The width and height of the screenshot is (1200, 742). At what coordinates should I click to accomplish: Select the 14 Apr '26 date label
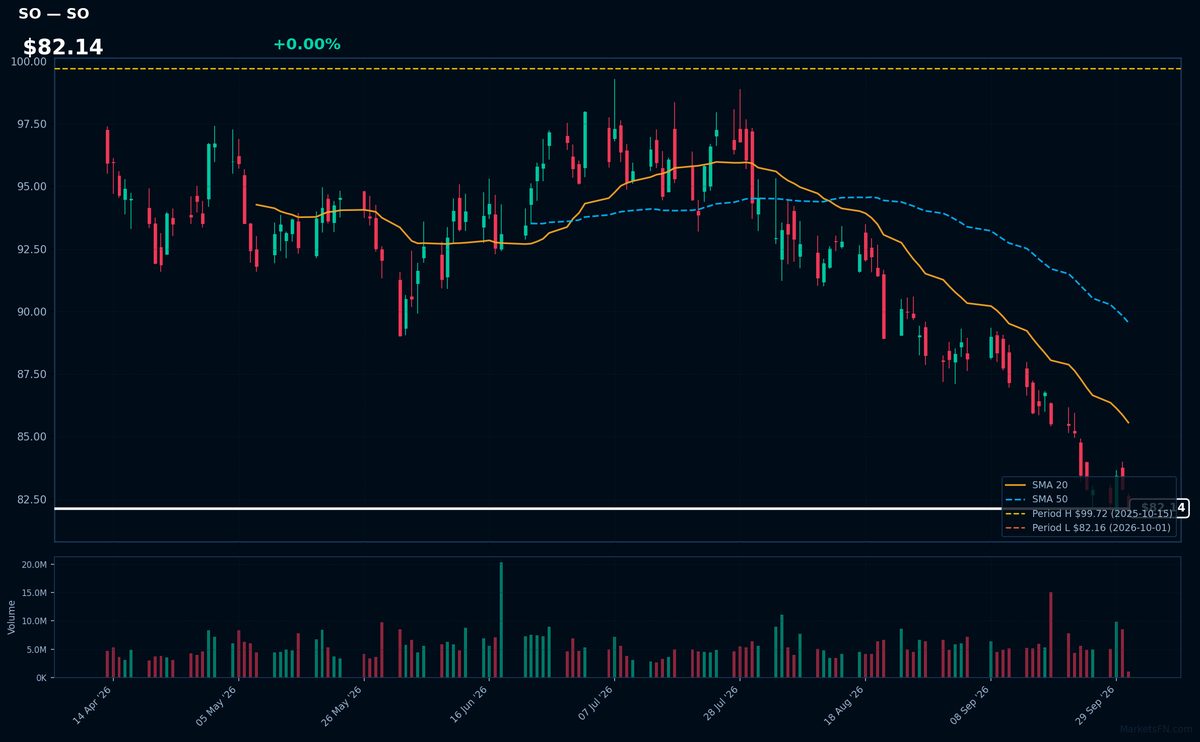93,705
